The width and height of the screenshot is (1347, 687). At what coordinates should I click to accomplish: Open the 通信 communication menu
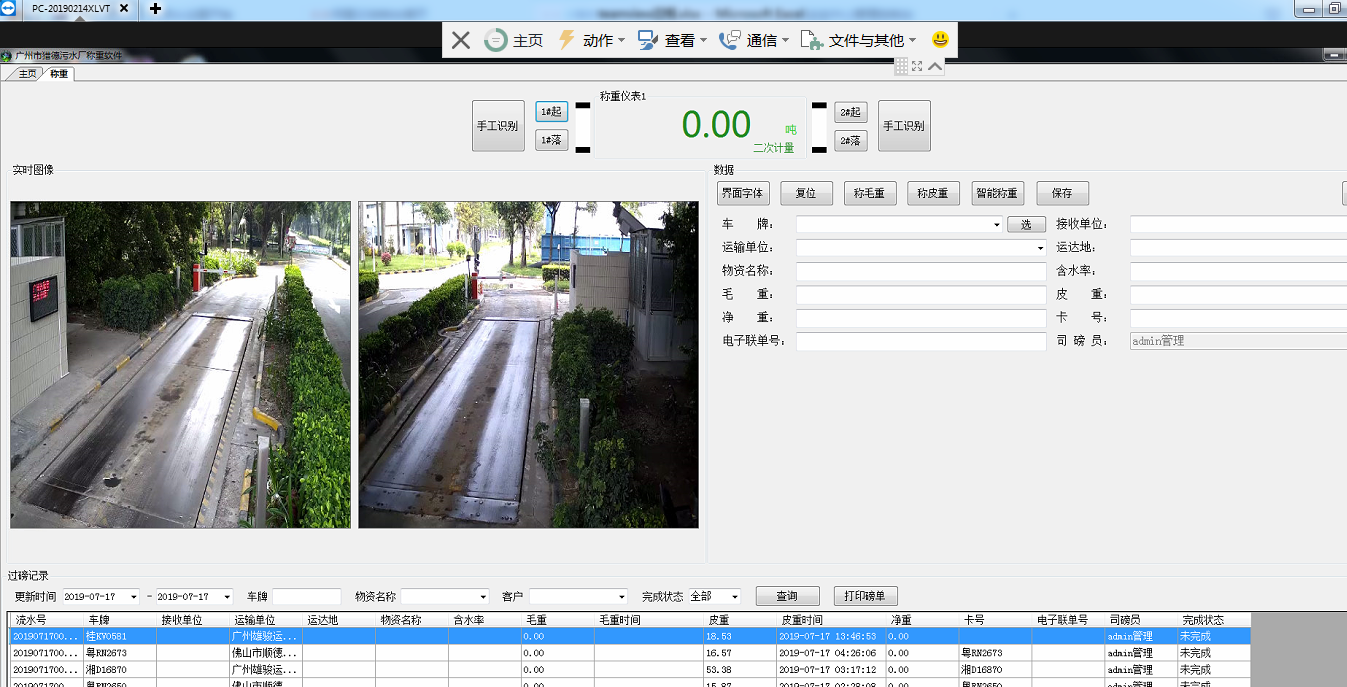754,40
